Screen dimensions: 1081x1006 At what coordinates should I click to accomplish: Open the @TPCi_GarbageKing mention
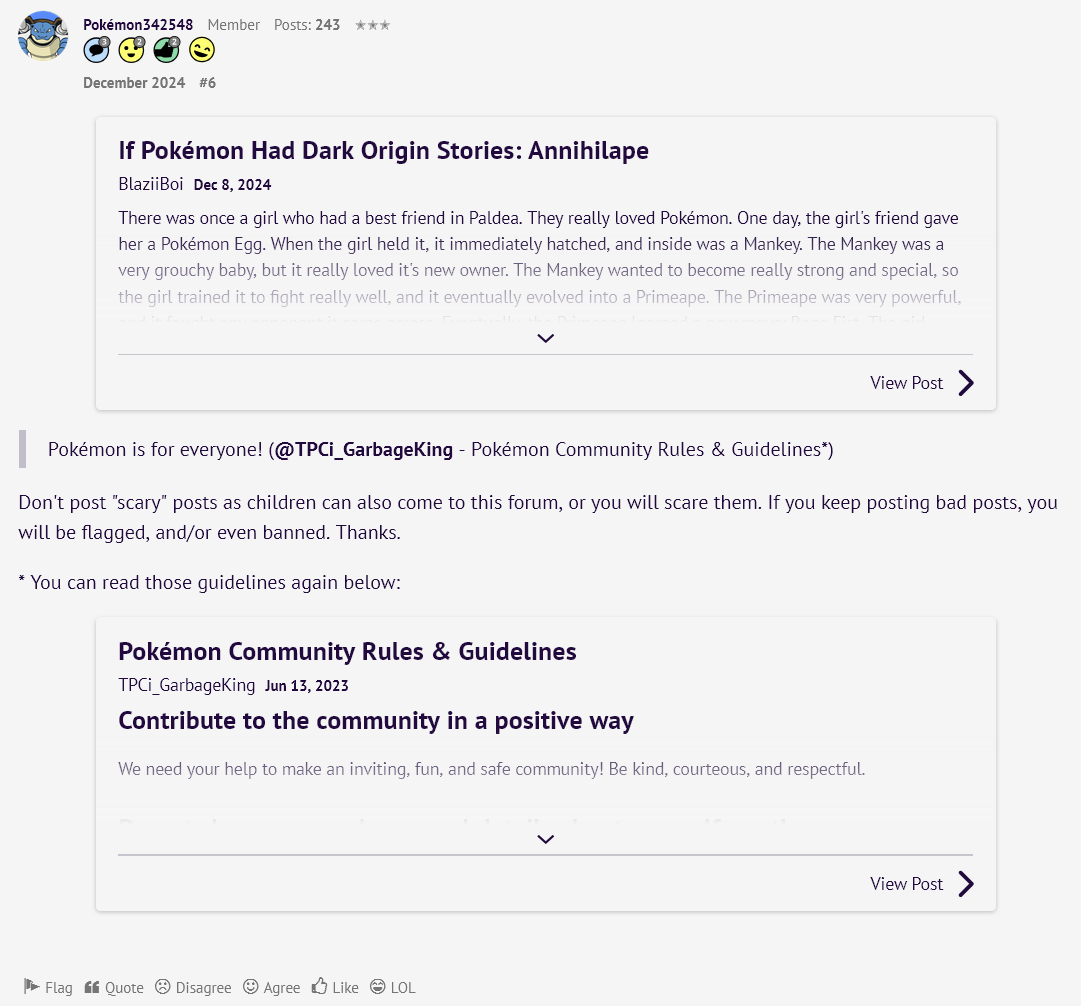coord(363,450)
